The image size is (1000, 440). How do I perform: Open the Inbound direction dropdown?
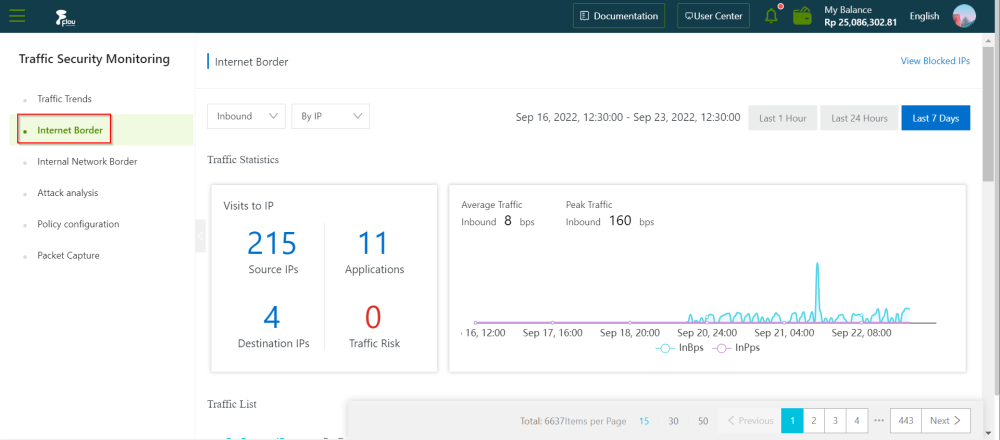(x=246, y=116)
